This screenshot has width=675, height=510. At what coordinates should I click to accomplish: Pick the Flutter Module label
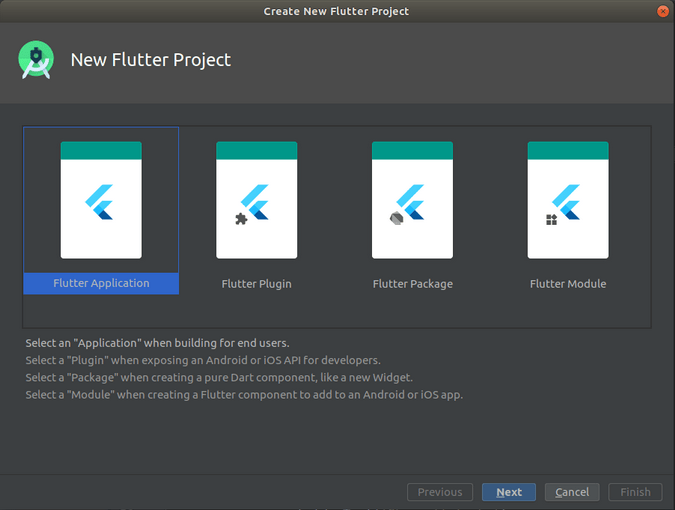(x=568, y=284)
